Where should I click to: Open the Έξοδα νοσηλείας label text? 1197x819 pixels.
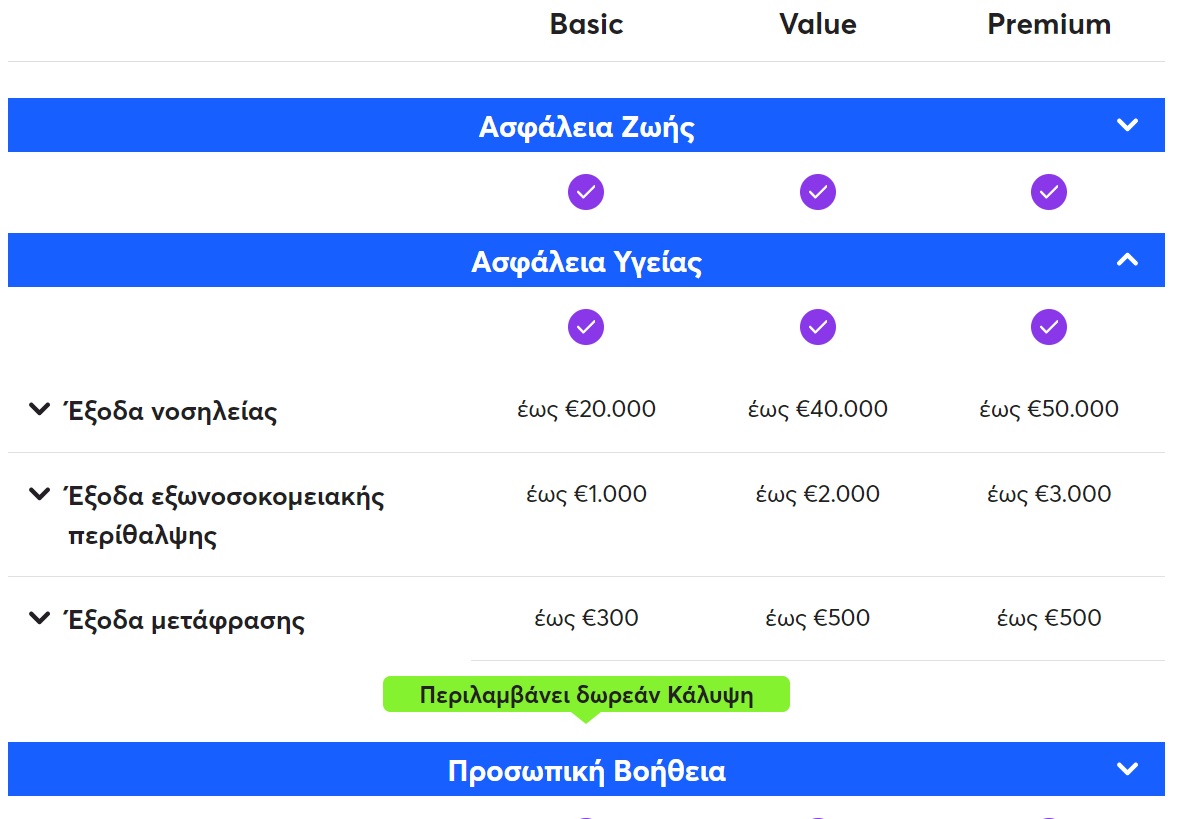coord(172,411)
